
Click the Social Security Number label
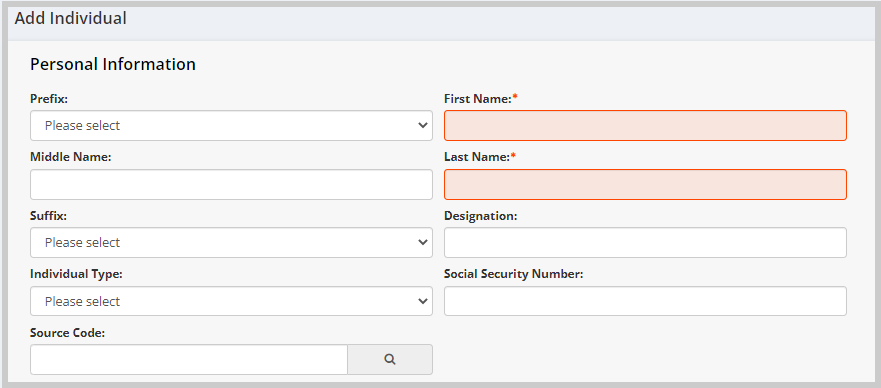[514, 274]
